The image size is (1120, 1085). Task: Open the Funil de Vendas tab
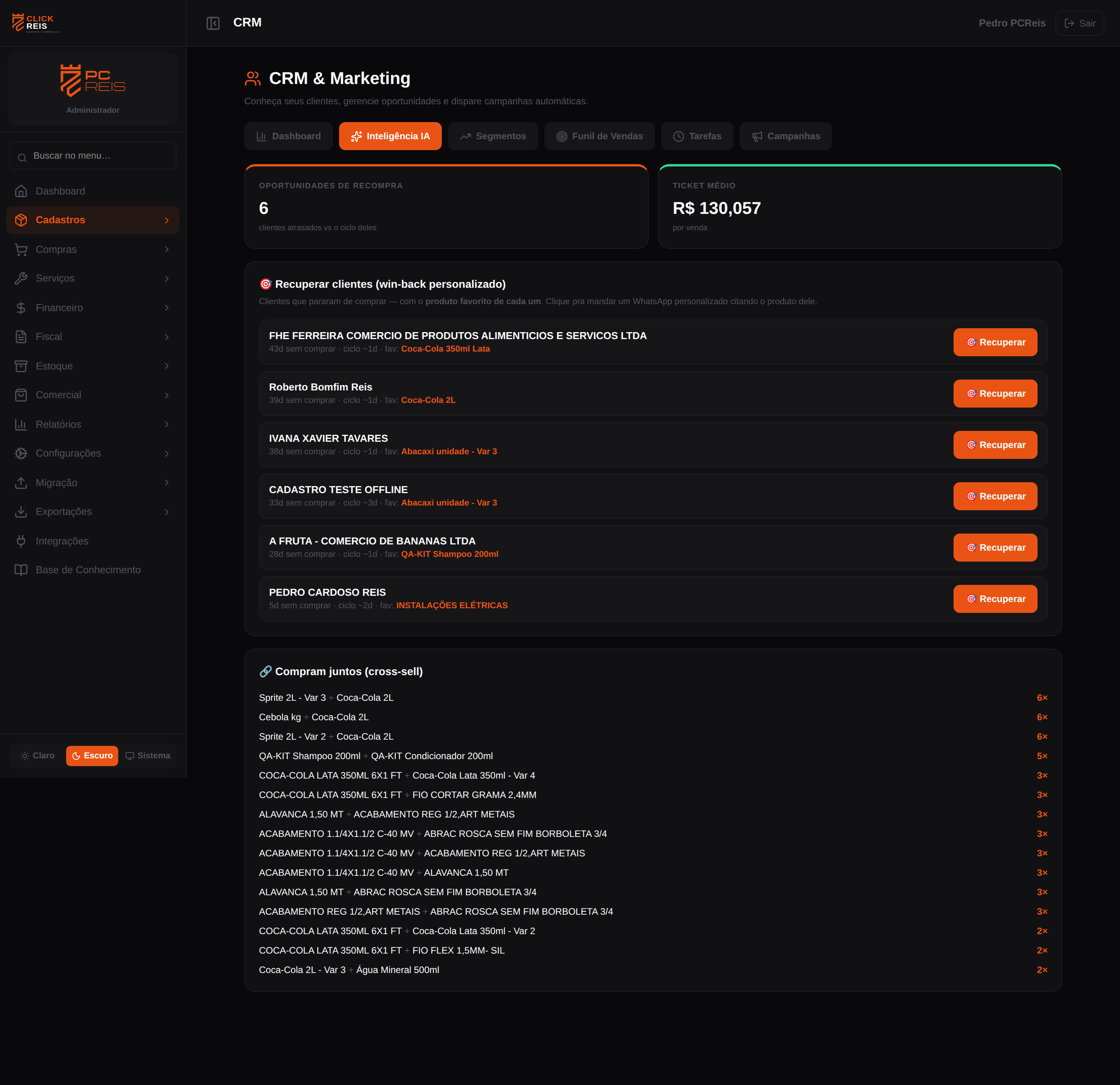click(599, 136)
